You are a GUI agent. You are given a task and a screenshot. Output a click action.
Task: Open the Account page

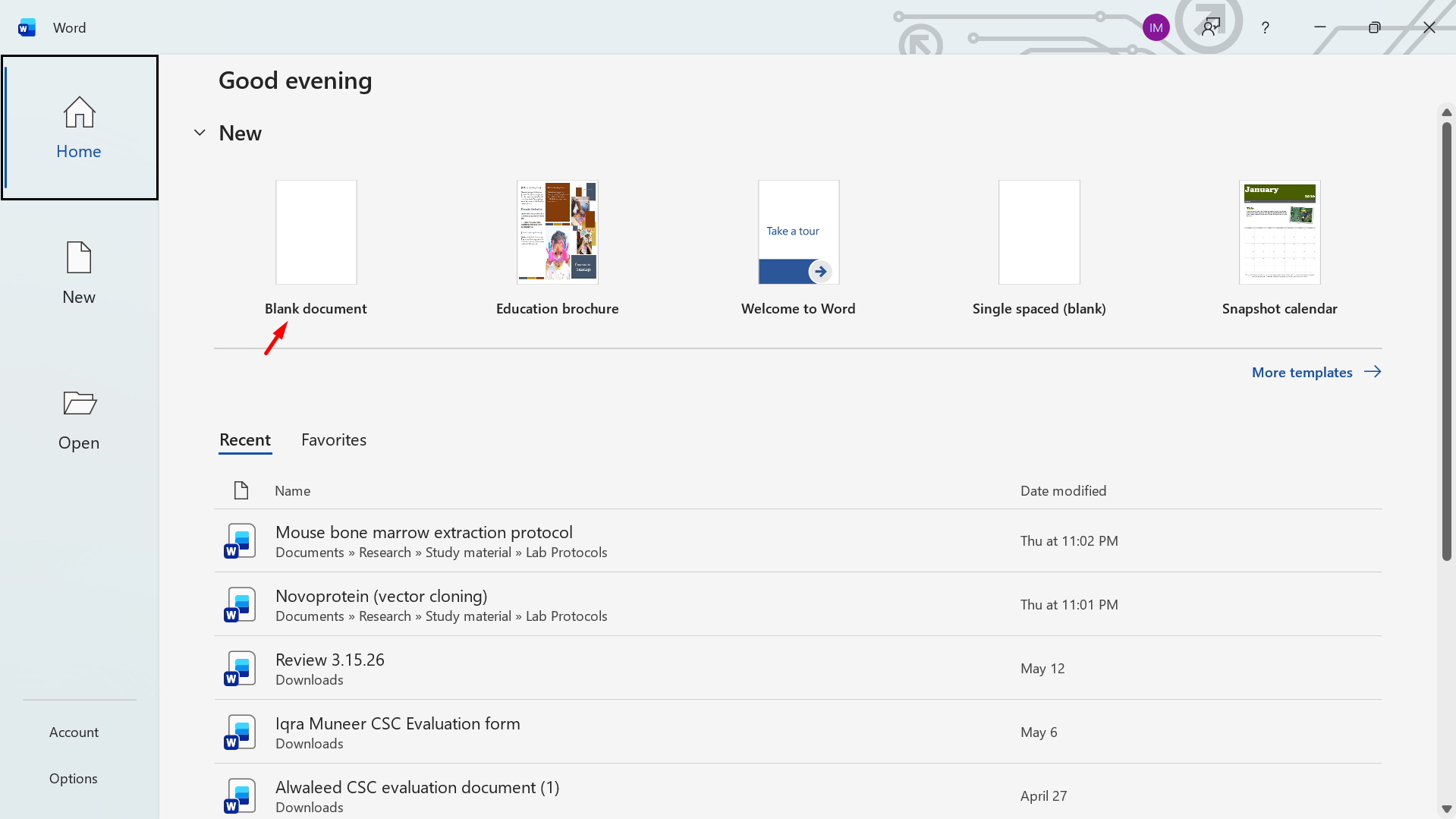click(74, 732)
